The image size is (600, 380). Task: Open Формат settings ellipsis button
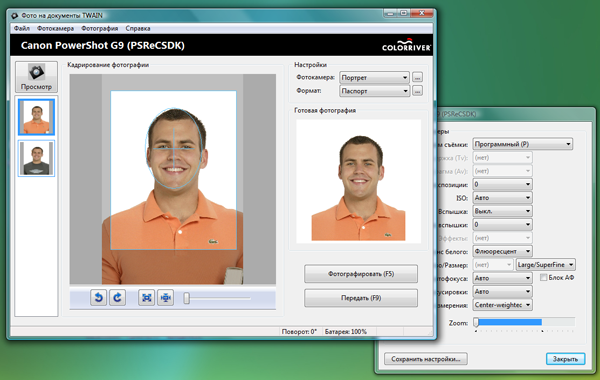(x=417, y=91)
